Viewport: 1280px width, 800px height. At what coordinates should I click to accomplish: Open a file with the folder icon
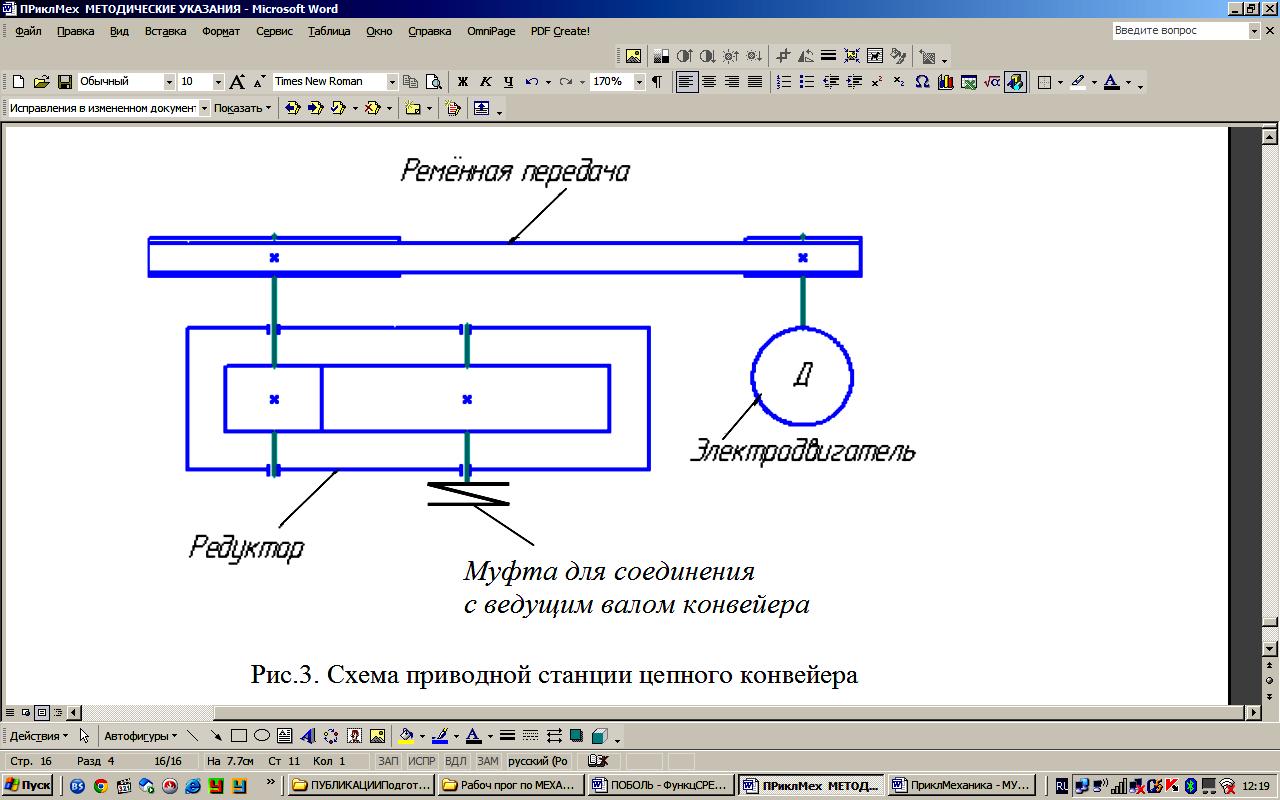(42, 82)
